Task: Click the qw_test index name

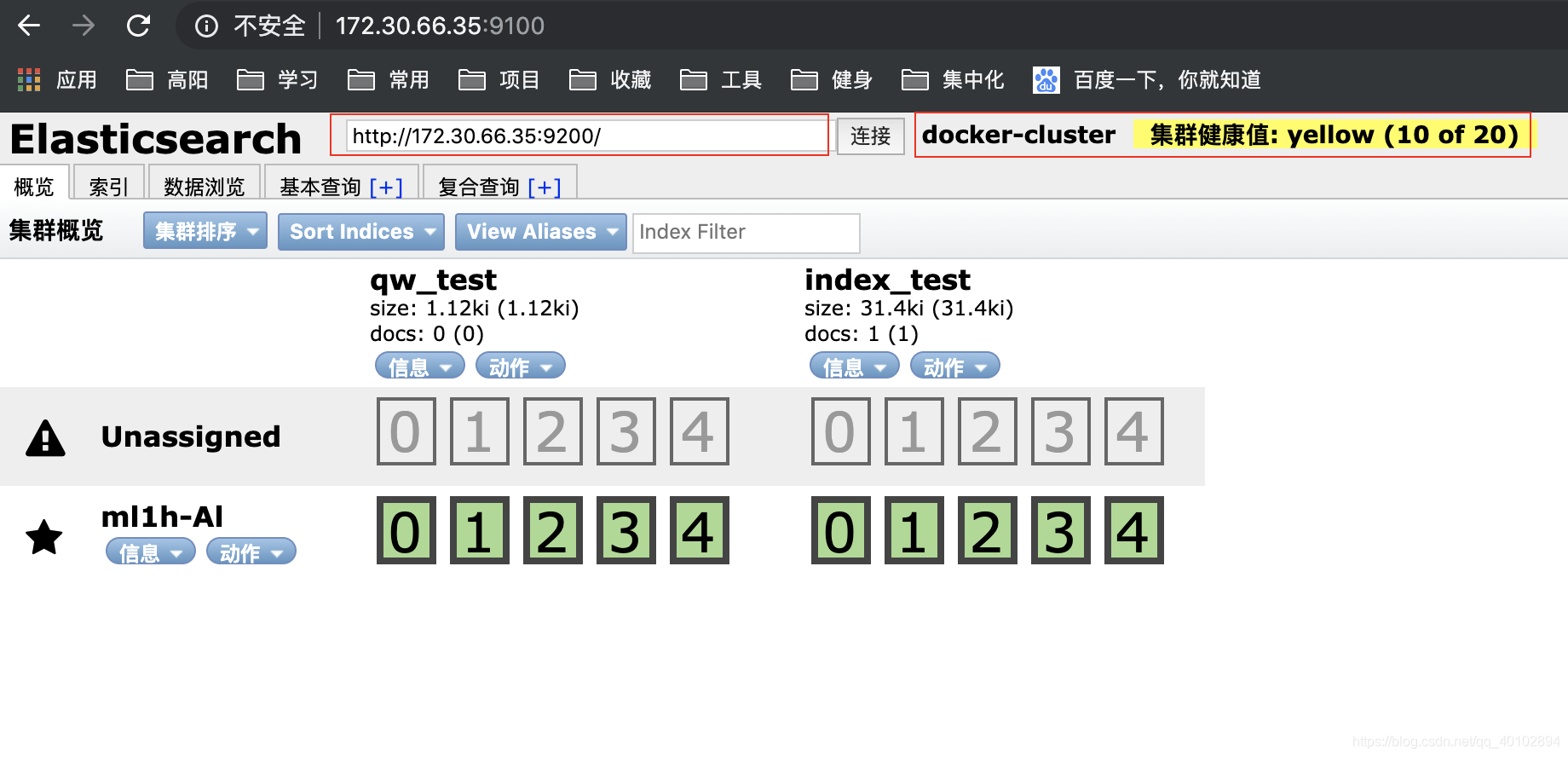Action: pos(433,280)
